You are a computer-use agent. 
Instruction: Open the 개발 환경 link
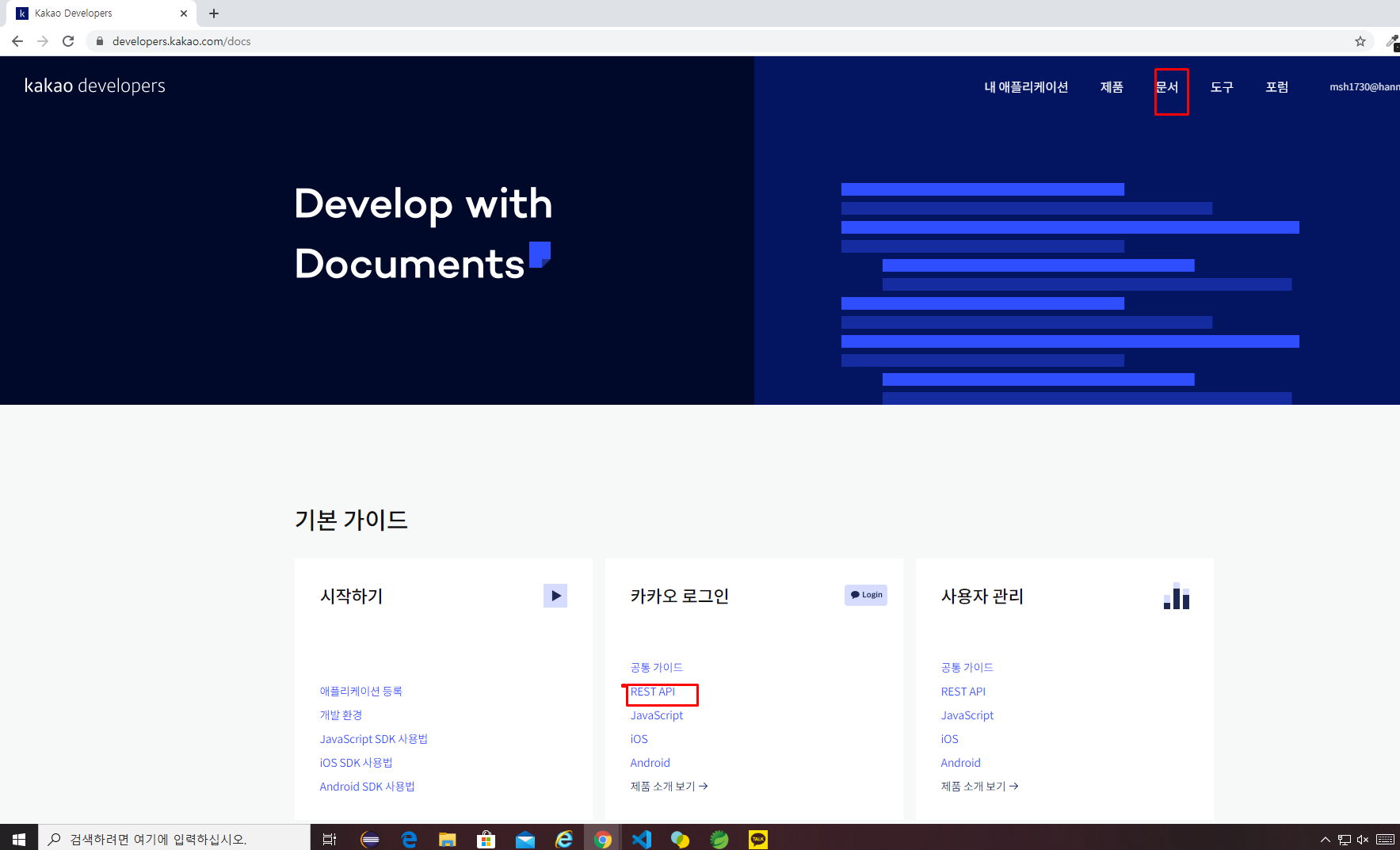(341, 715)
